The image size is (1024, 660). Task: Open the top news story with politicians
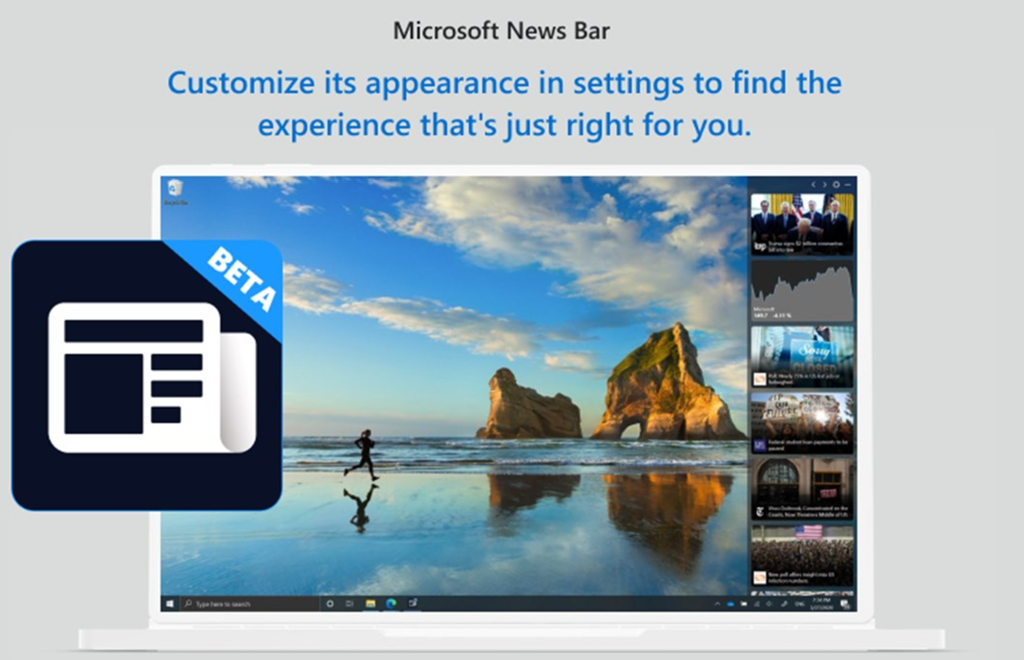(802, 223)
